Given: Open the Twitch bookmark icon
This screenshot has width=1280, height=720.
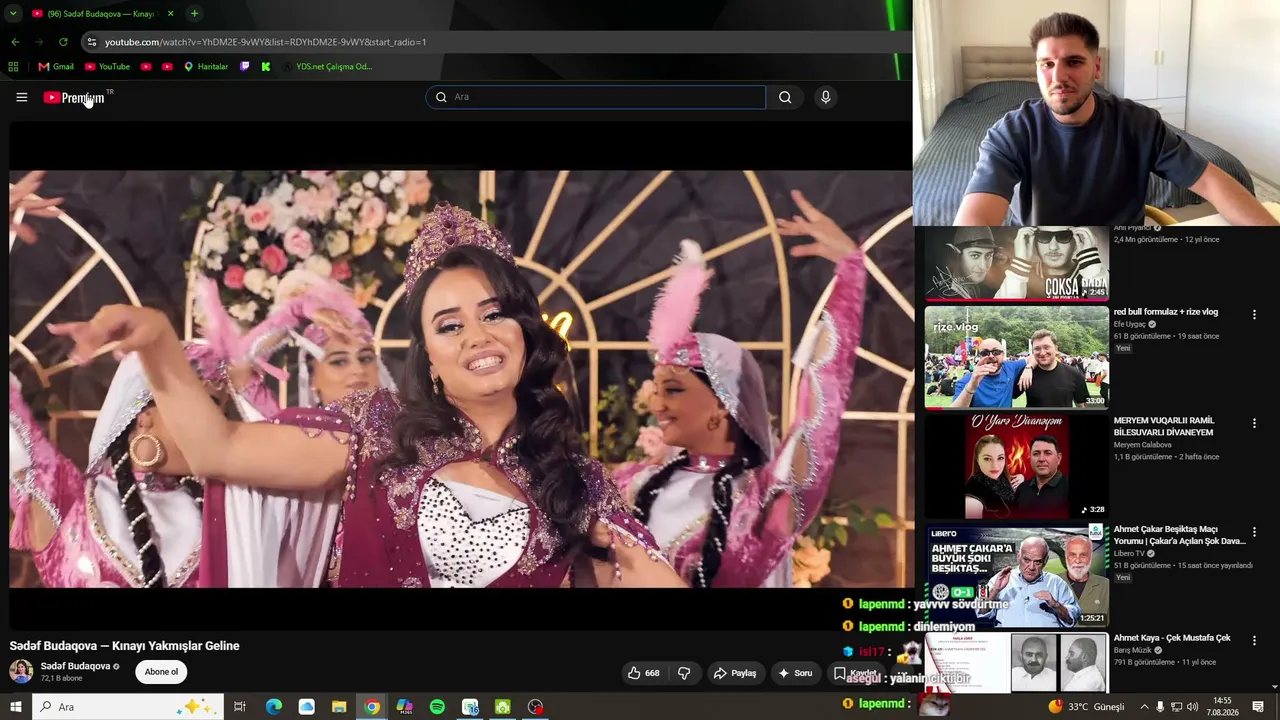Looking at the screenshot, I should (x=245, y=67).
